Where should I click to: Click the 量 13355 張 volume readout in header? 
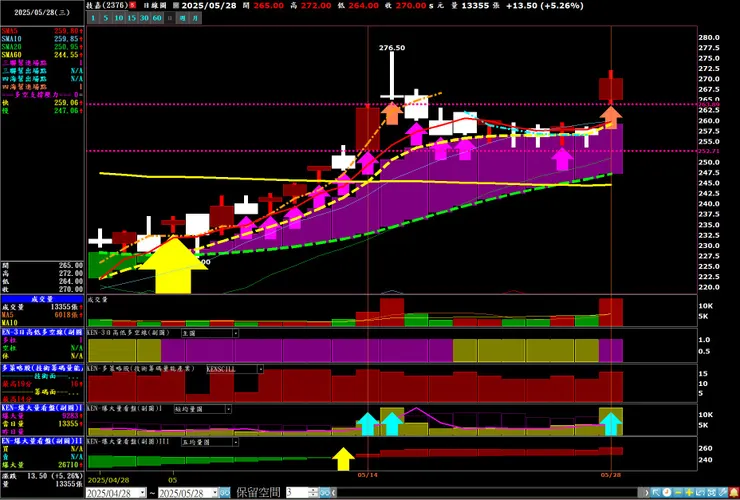pos(475,6)
